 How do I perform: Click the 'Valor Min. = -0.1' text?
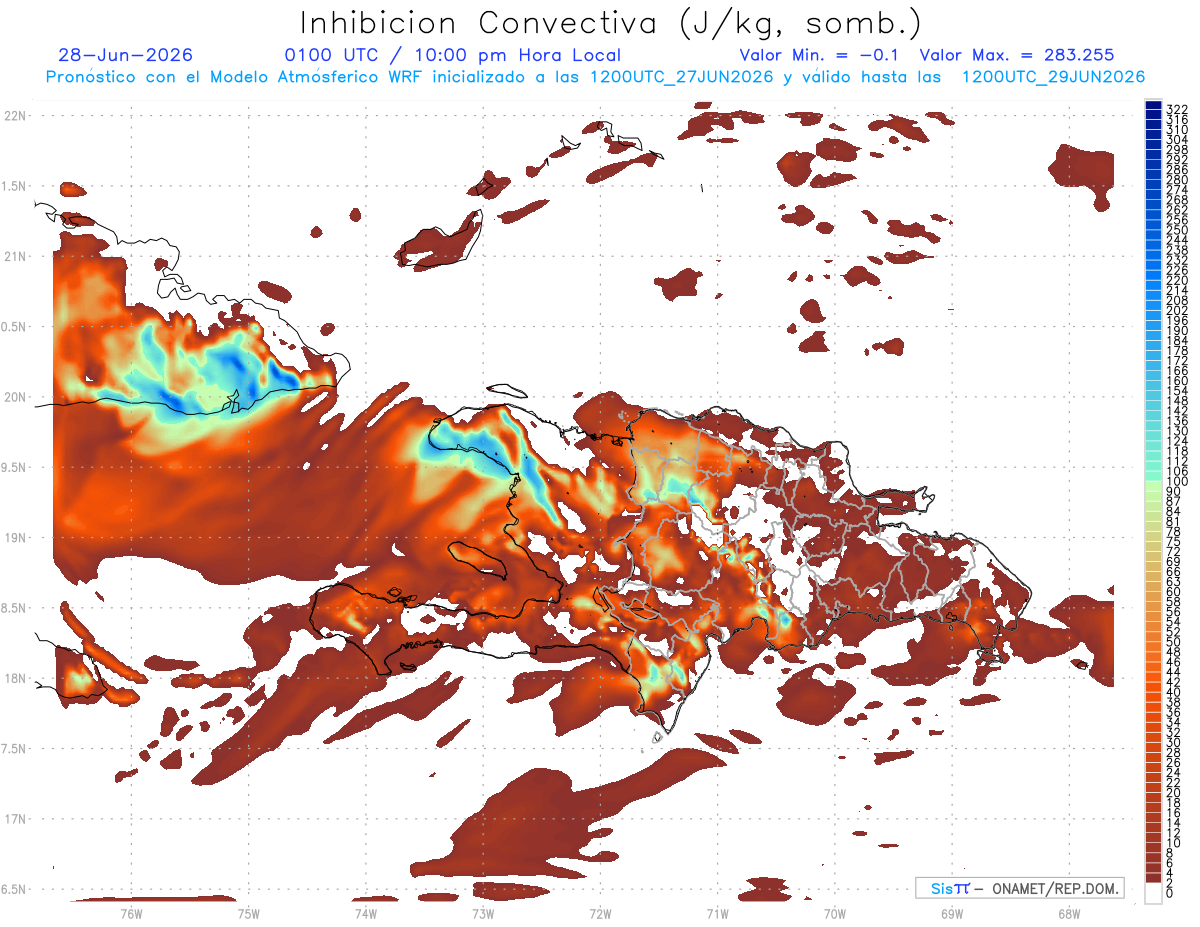point(821,55)
